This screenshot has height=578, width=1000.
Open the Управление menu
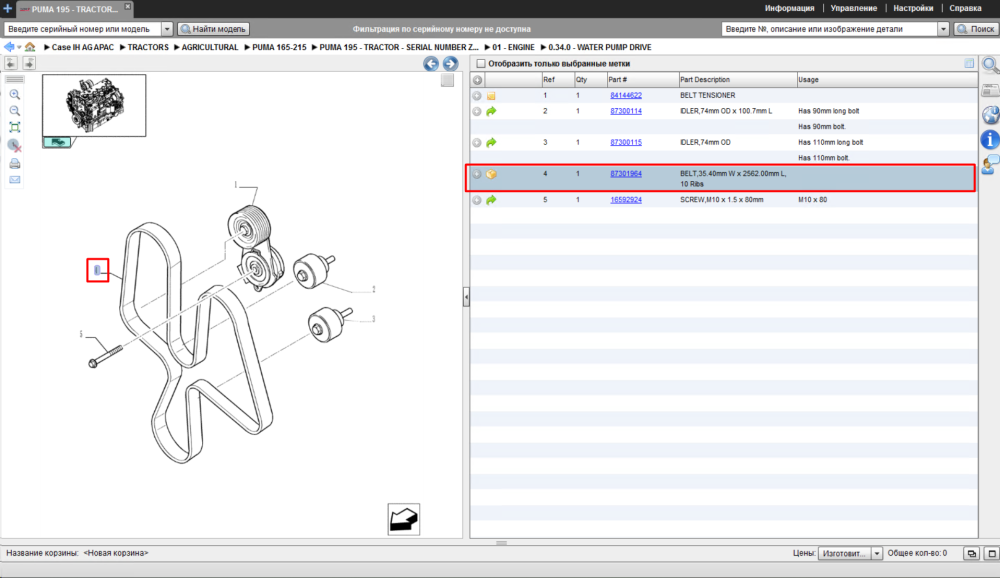point(853,8)
